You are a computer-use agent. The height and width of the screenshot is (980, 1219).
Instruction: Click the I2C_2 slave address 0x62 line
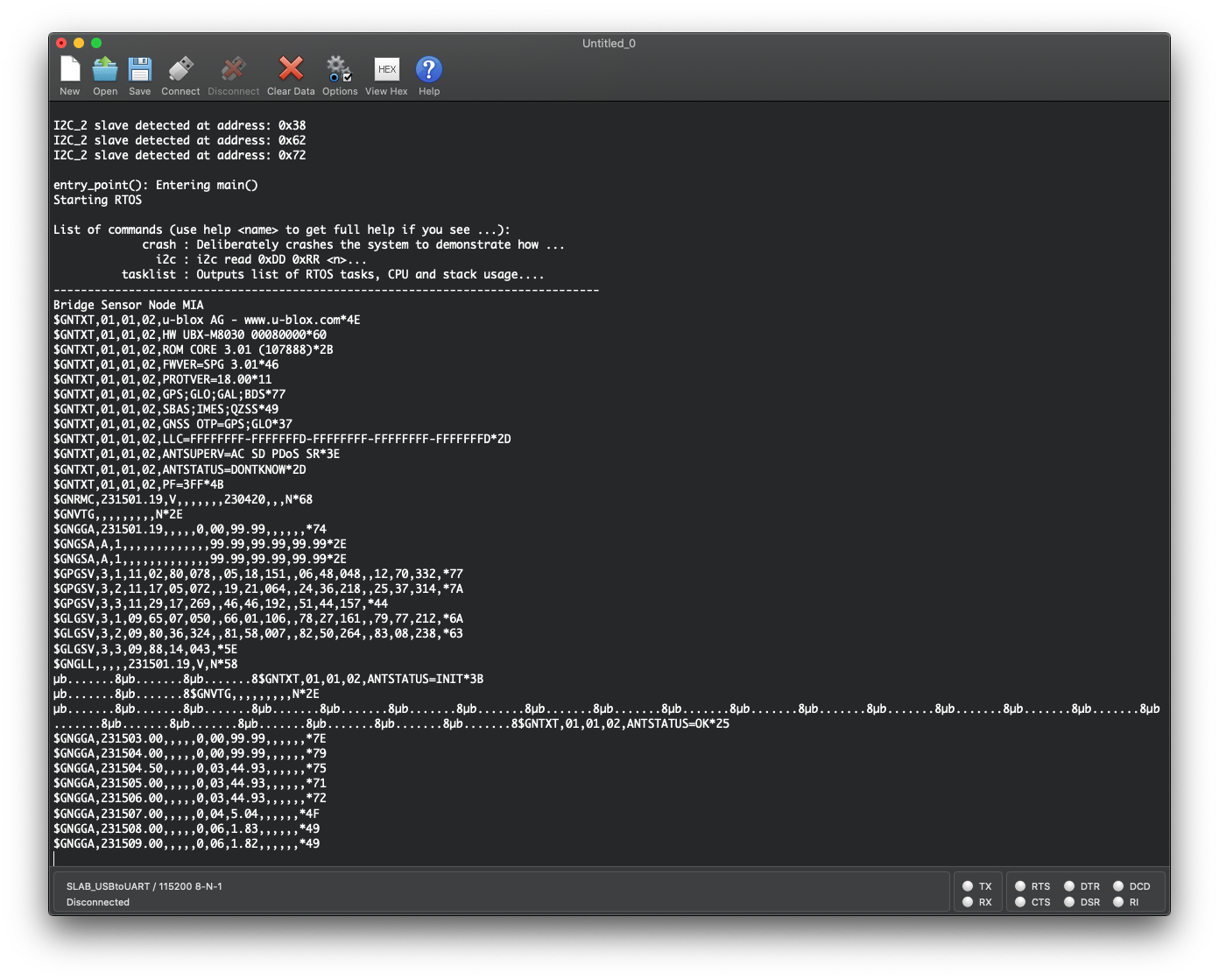tap(180, 140)
